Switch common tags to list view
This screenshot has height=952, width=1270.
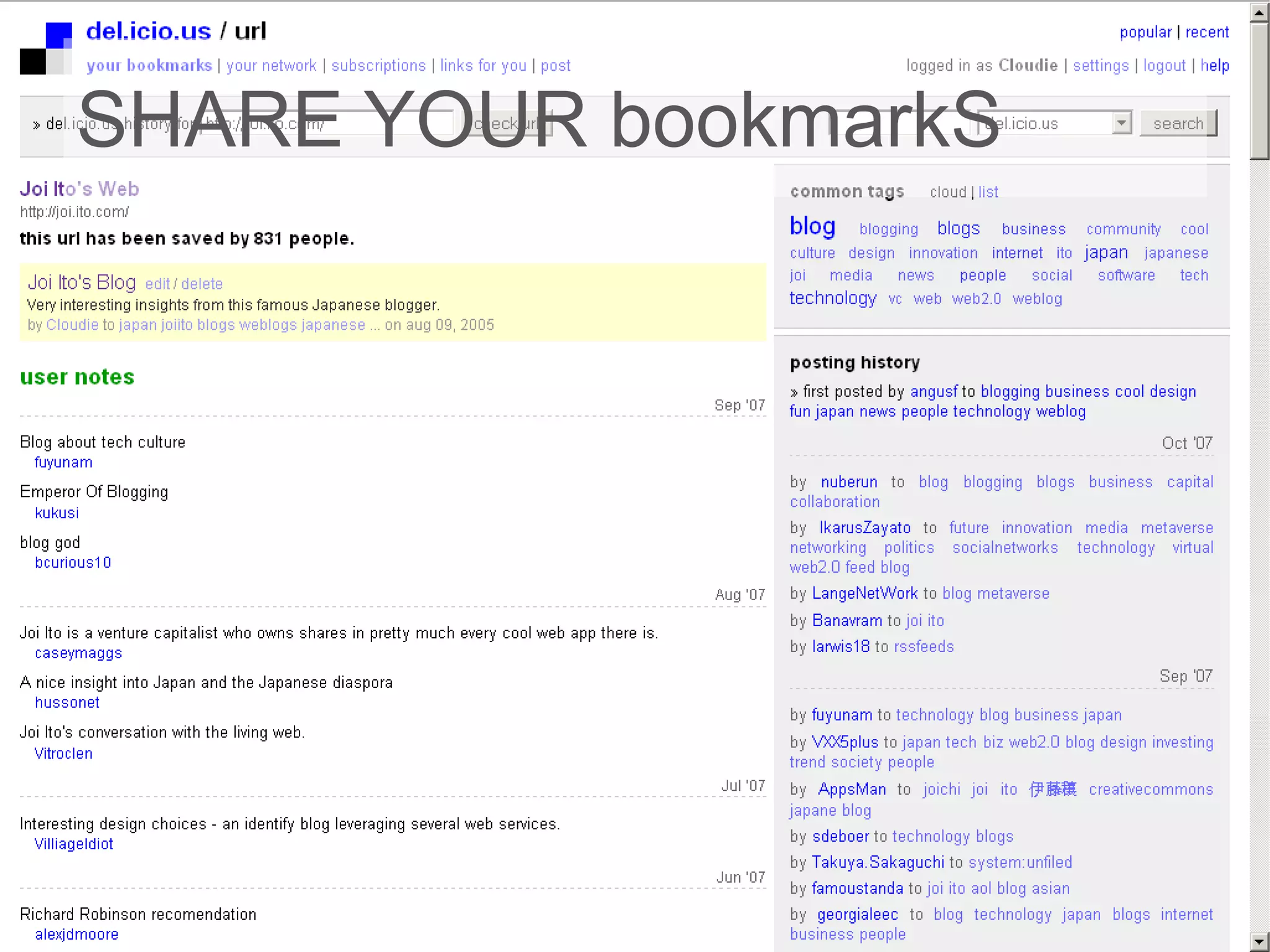tap(988, 192)
